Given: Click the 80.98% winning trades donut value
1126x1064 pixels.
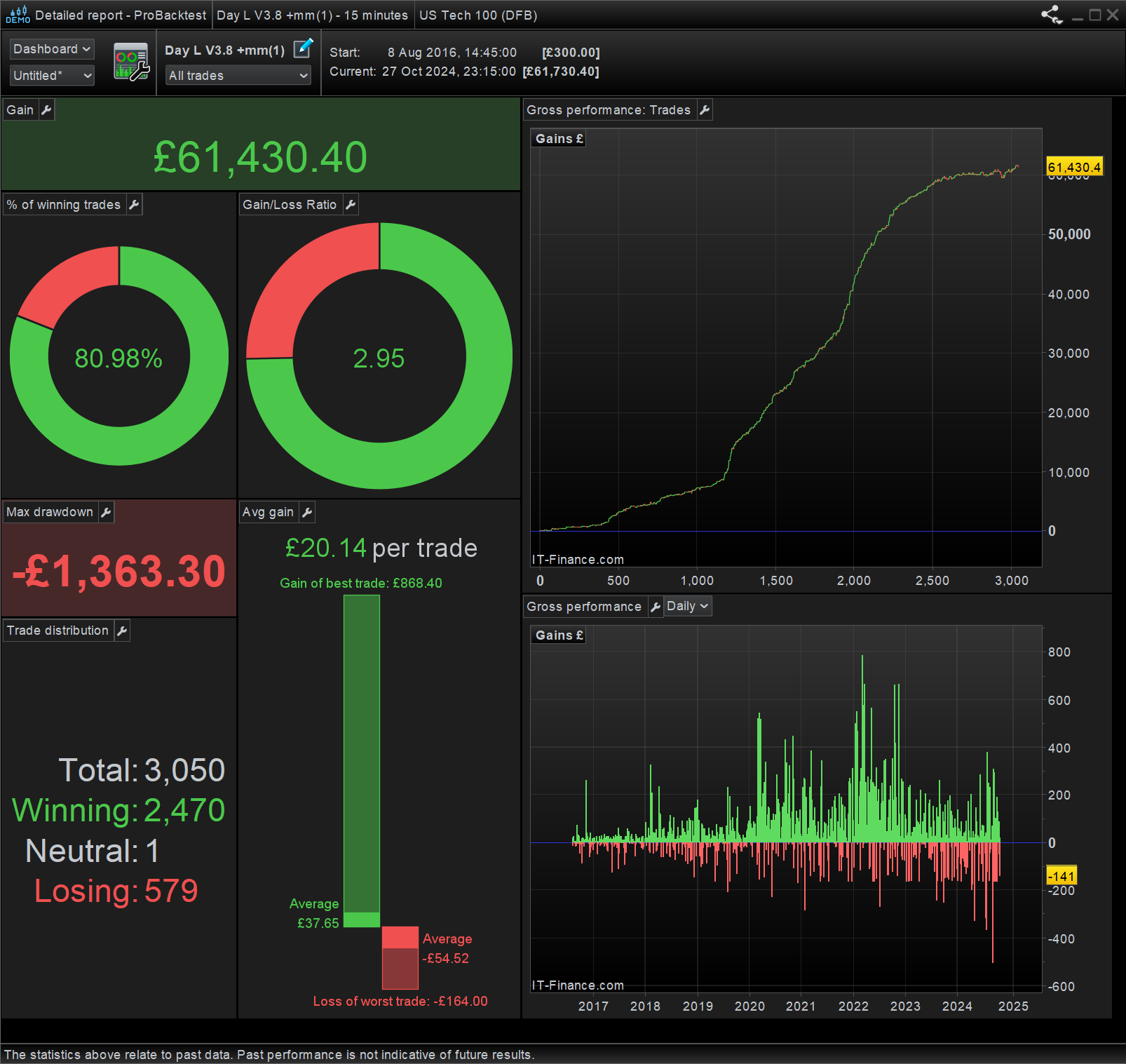Looking at the screenshot, I should [118, 358].
